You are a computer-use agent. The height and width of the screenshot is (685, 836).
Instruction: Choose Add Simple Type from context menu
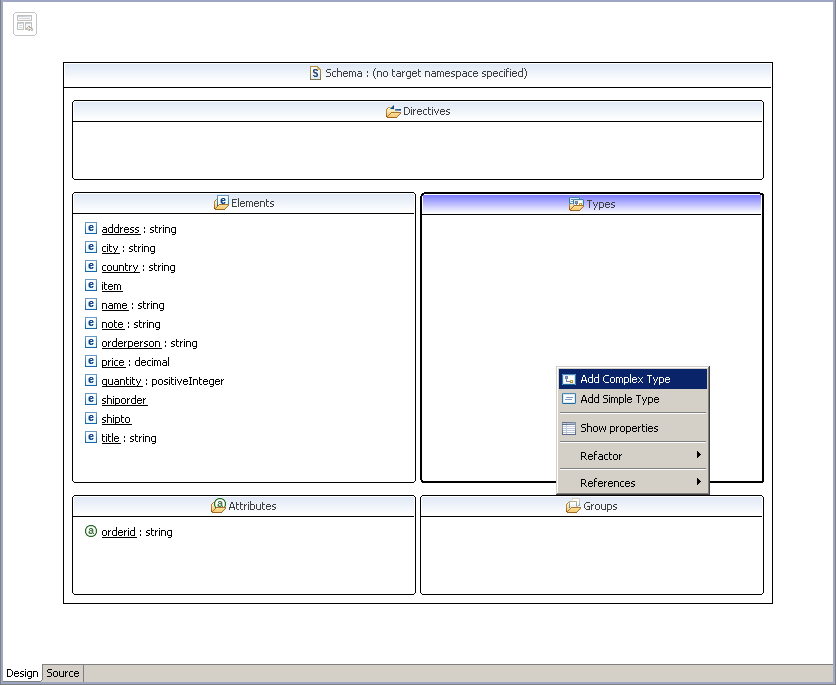click(633, 399)
